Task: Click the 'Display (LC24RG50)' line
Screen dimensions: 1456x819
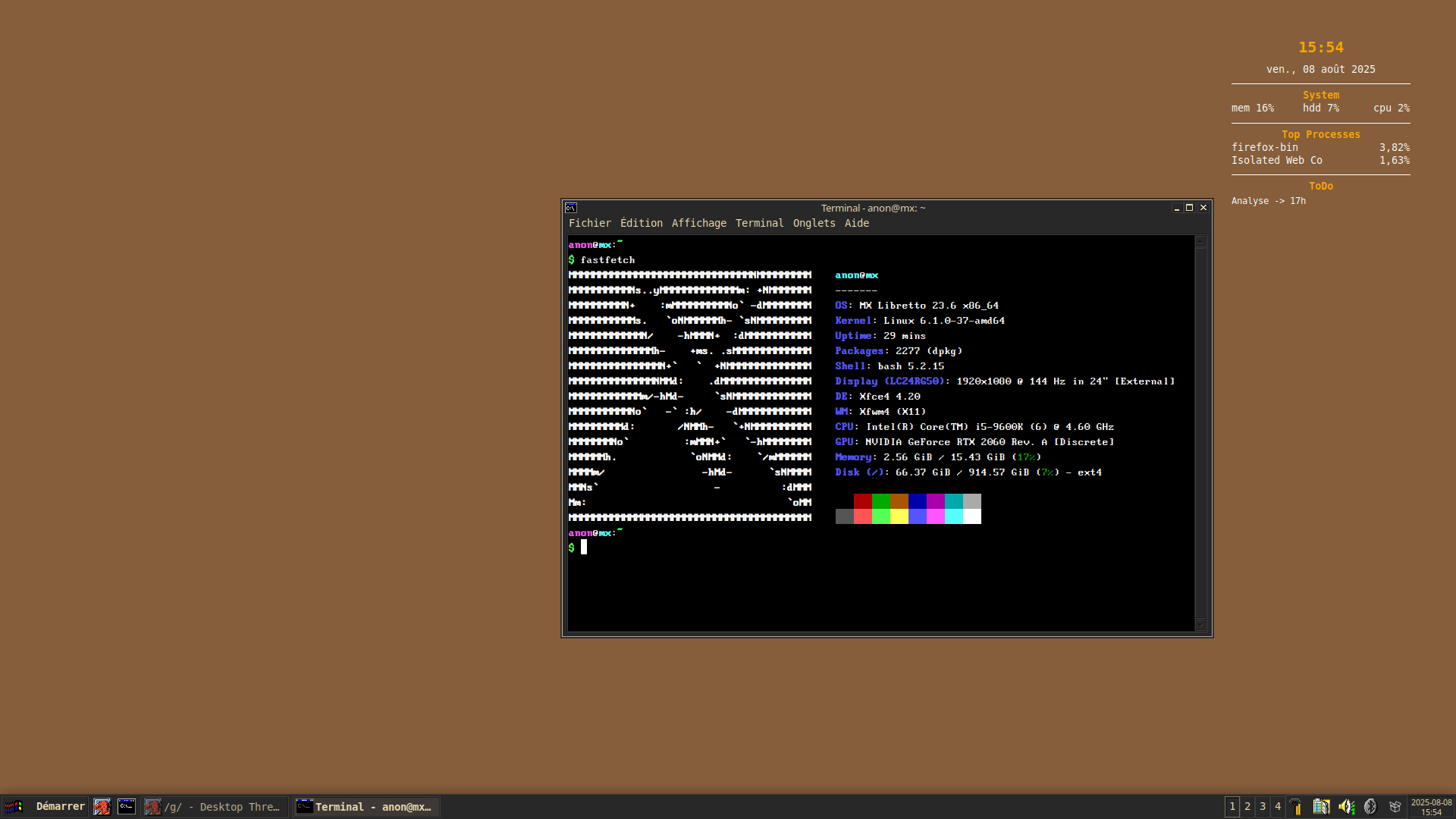Action: 1006,381
